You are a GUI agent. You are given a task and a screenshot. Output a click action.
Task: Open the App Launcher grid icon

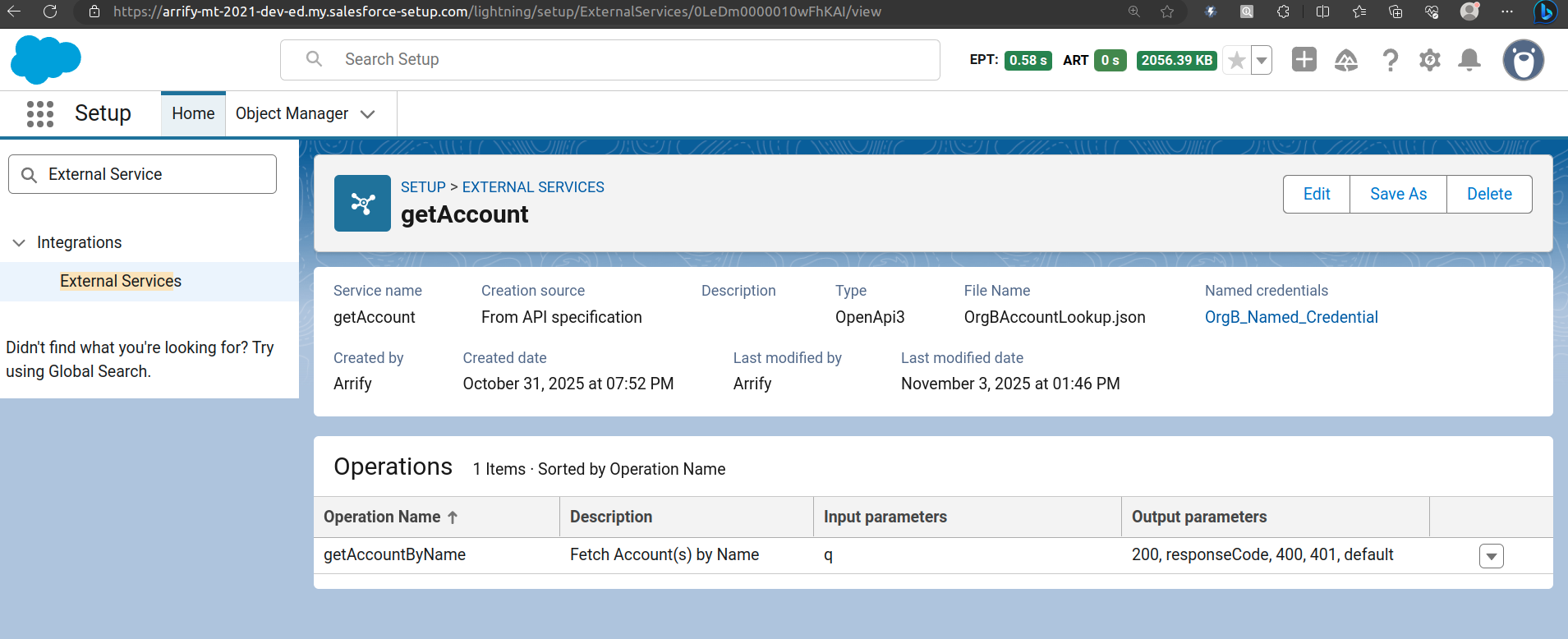click(39, 113)
